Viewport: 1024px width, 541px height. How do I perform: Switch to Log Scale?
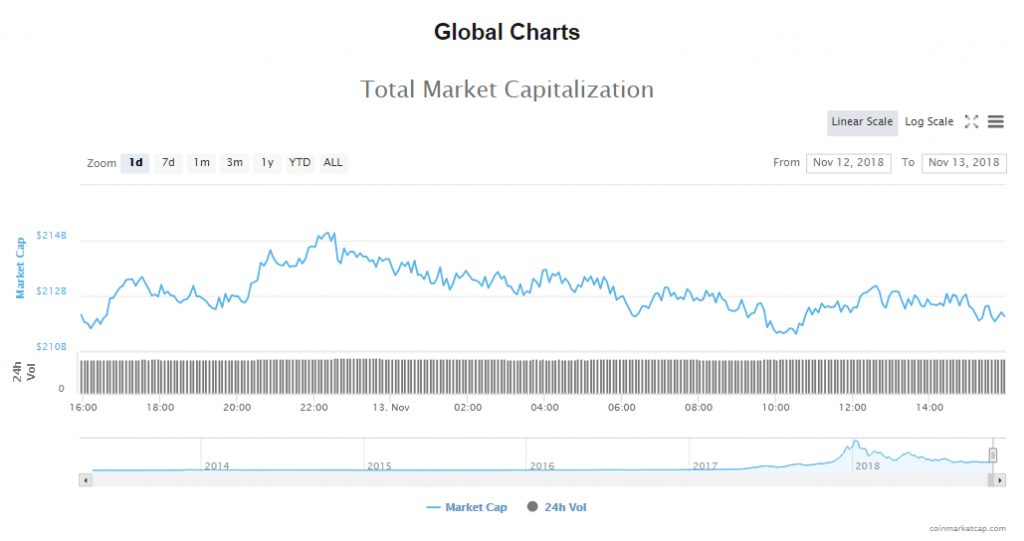(x=929, y=122)
